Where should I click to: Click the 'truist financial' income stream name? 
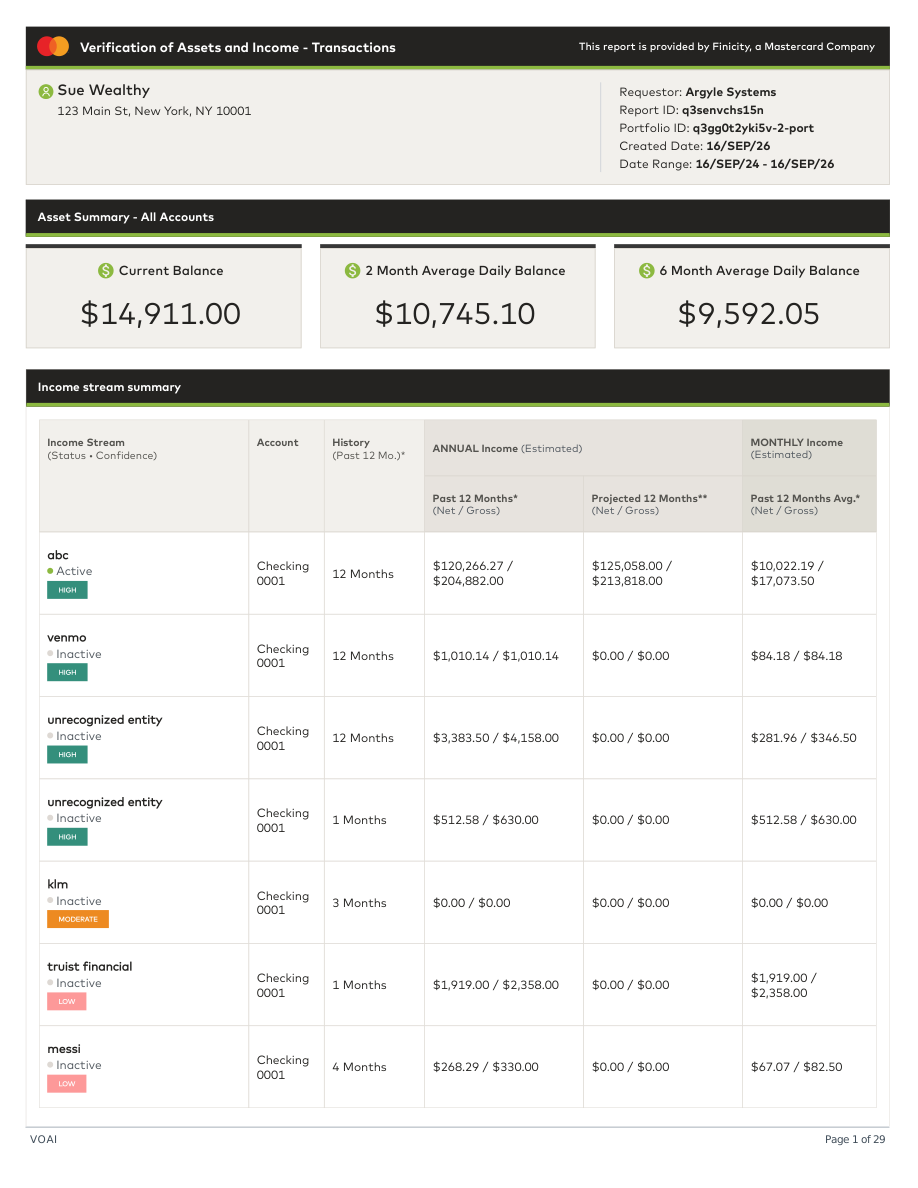(x=89, y=967)
